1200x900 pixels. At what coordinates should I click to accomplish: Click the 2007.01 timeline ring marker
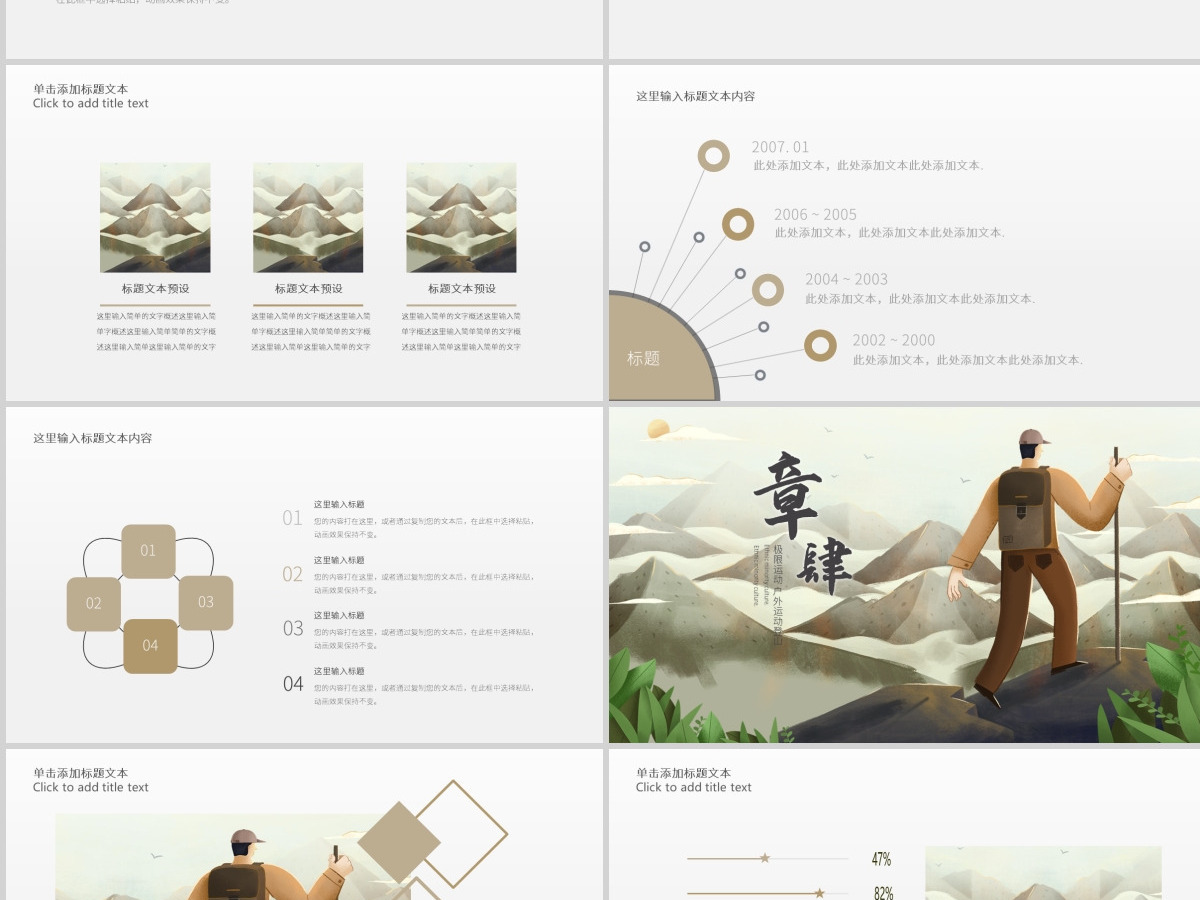pyautogui.click(x=713, y=155)
